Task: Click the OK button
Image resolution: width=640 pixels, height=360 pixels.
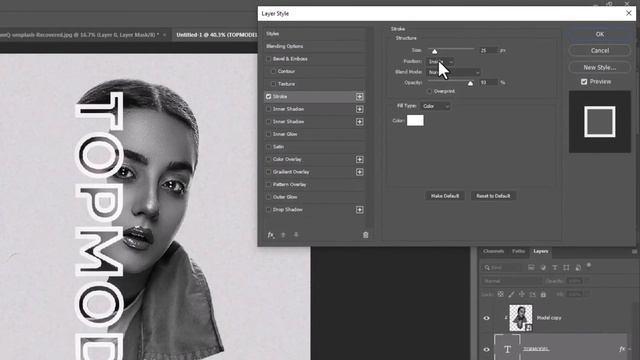Action: click(x=599, y=34)
